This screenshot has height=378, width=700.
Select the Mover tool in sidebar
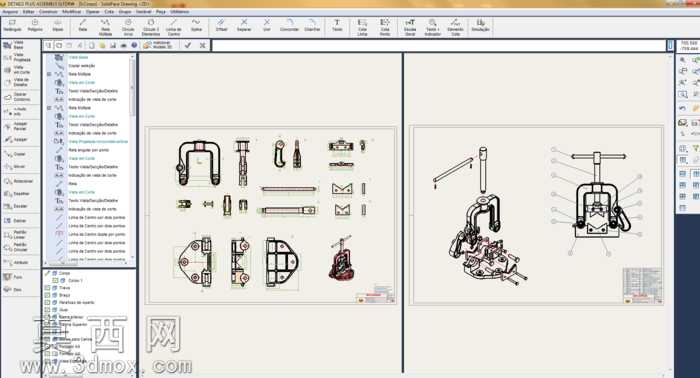point(15,166)
